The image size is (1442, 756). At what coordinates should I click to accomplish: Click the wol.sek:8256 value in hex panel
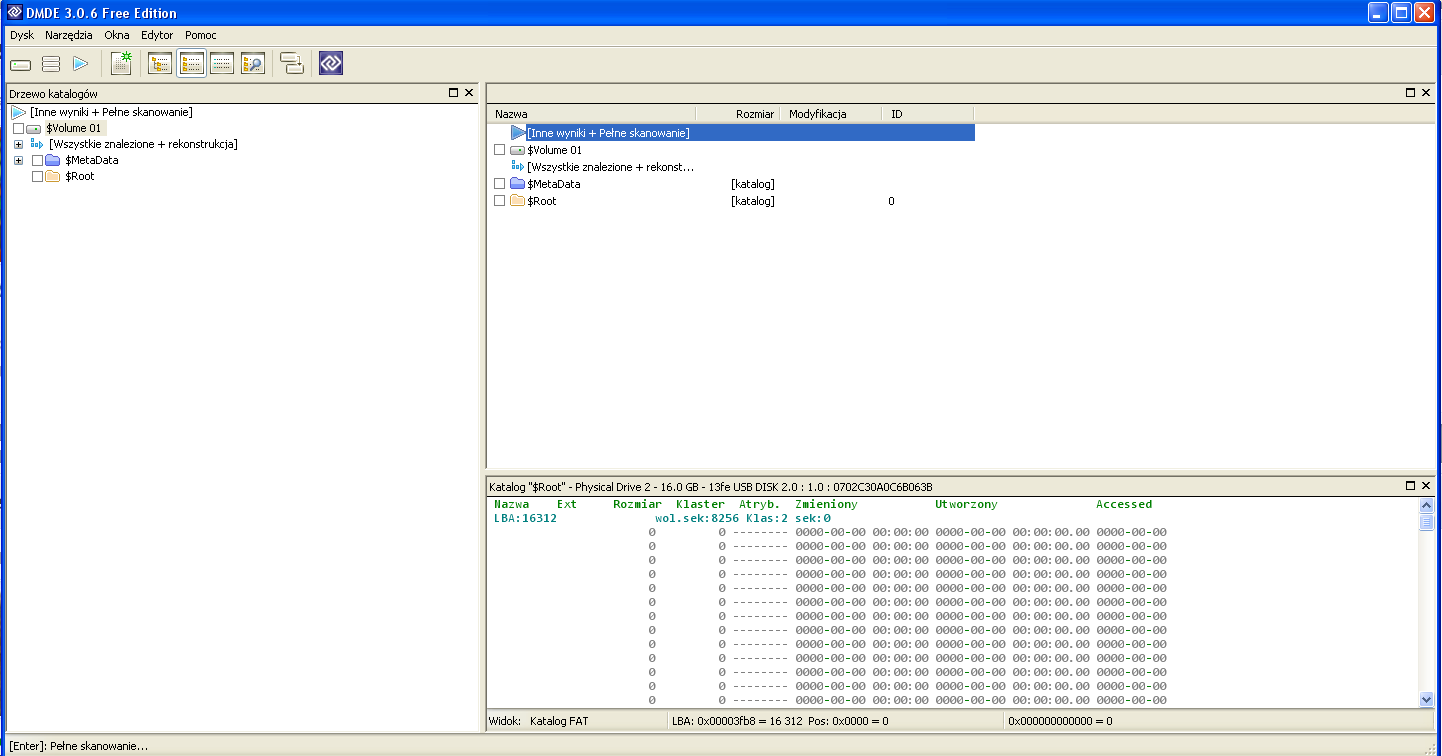(x=697, y=518)
